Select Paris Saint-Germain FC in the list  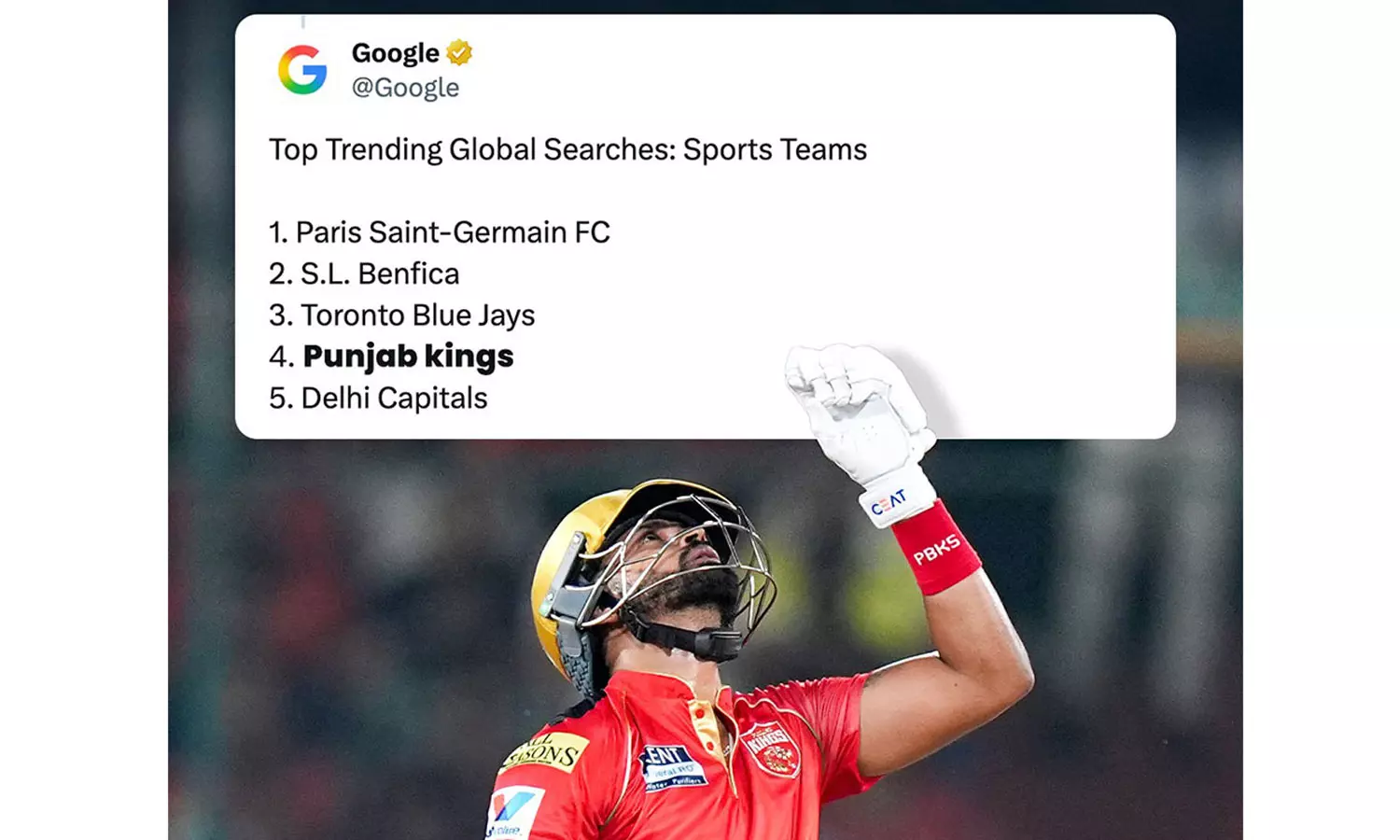440,232
